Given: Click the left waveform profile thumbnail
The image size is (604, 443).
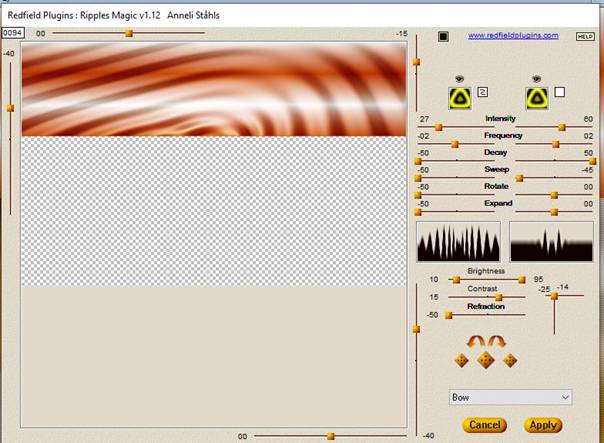Looking at the screenshot, I should point(458,242).
